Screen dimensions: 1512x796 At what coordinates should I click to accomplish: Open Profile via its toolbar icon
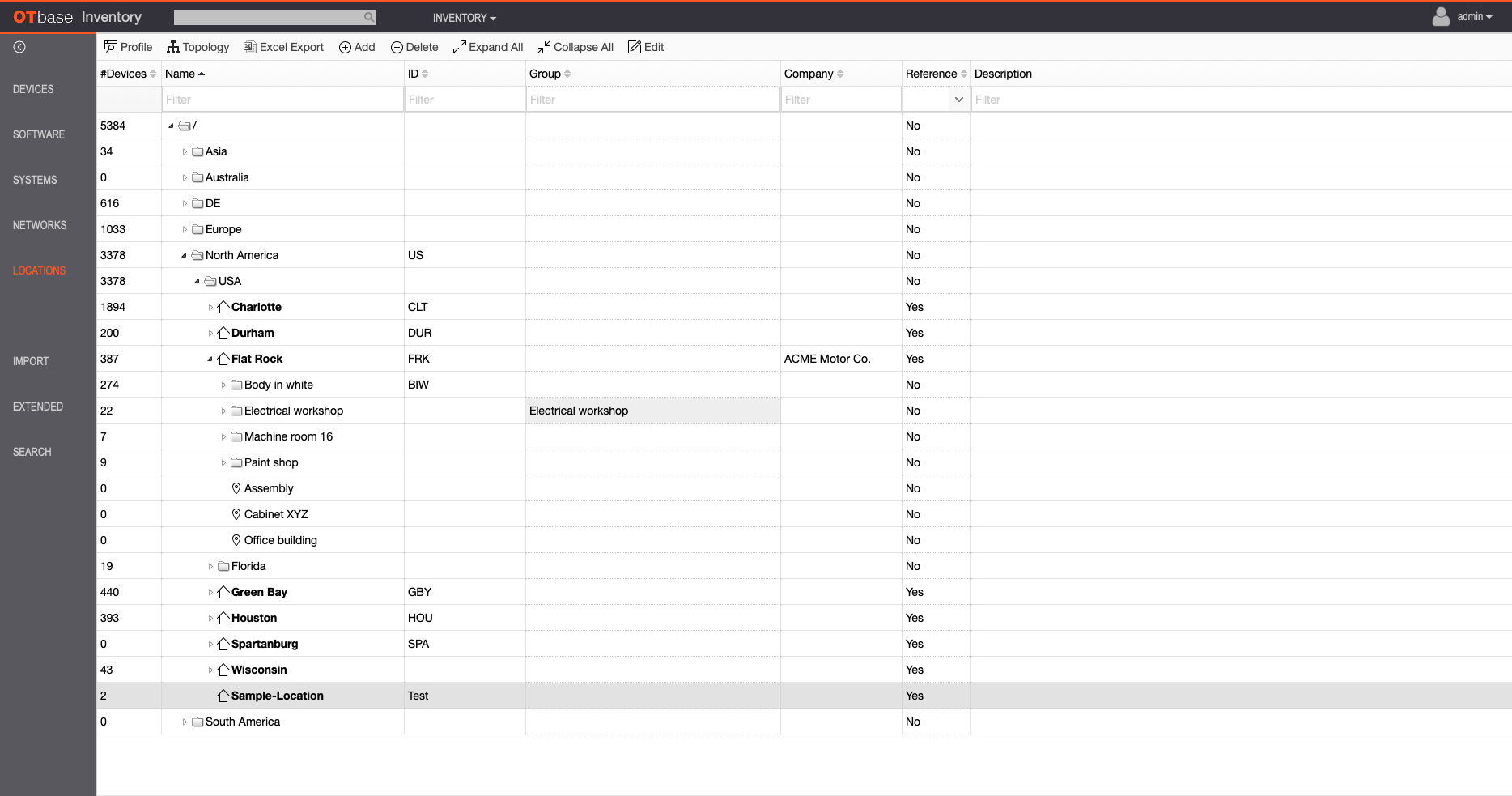(x=111, y=47)
